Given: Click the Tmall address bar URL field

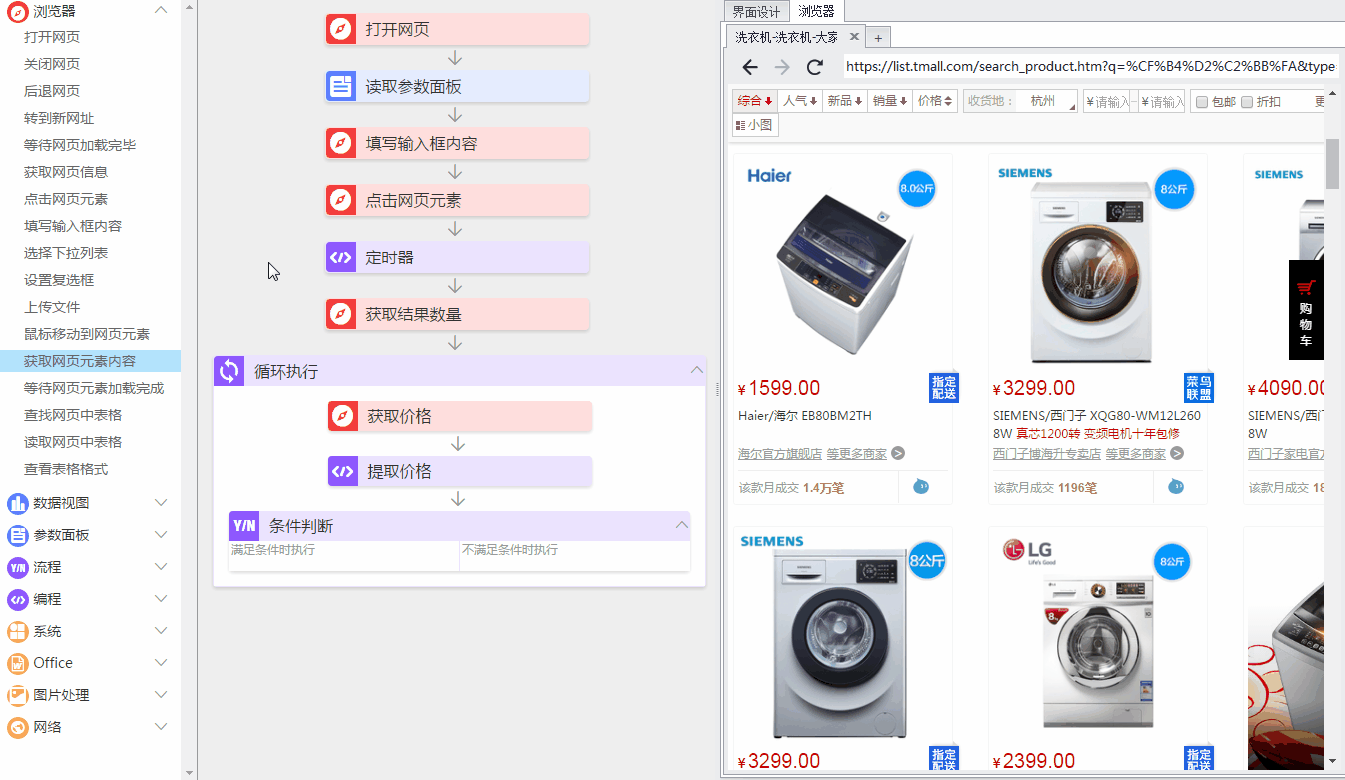Looking at the screenshot, I should pyautogui.click(x=1090, y=67).
